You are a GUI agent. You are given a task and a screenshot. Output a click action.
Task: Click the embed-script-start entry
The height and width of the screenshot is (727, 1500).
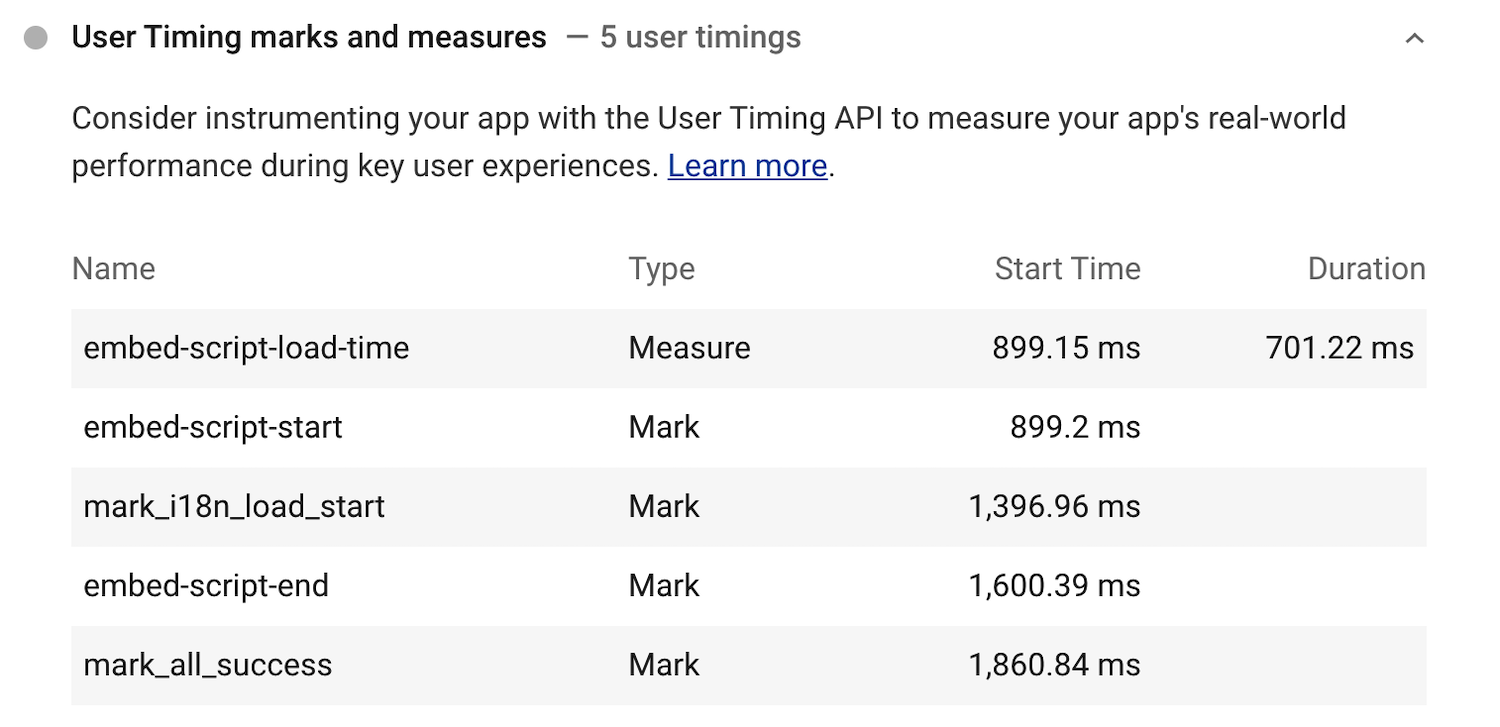213,427
